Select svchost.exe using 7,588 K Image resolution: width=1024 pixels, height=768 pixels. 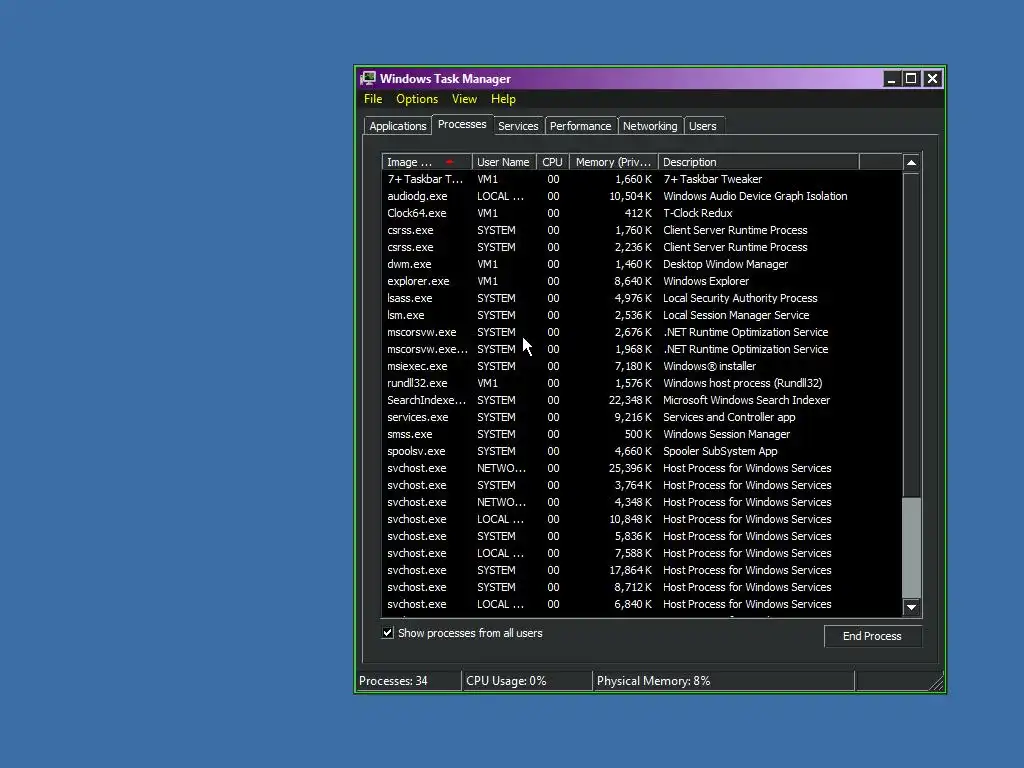(641, 552)
